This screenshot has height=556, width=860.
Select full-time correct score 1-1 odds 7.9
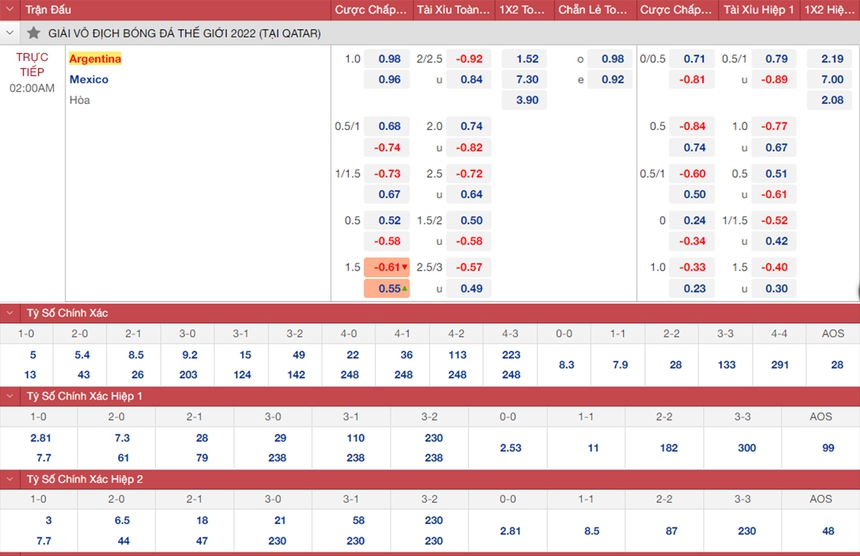pos(620,365)
